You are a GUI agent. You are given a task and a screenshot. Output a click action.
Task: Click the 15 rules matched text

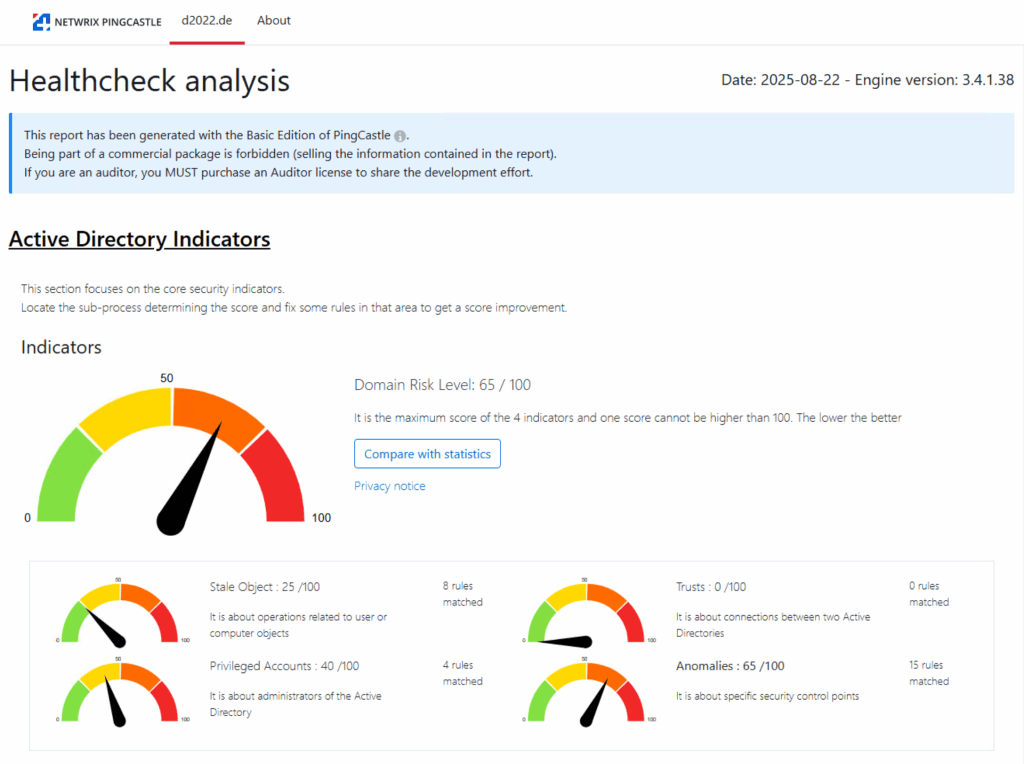[x=929, y=673]
